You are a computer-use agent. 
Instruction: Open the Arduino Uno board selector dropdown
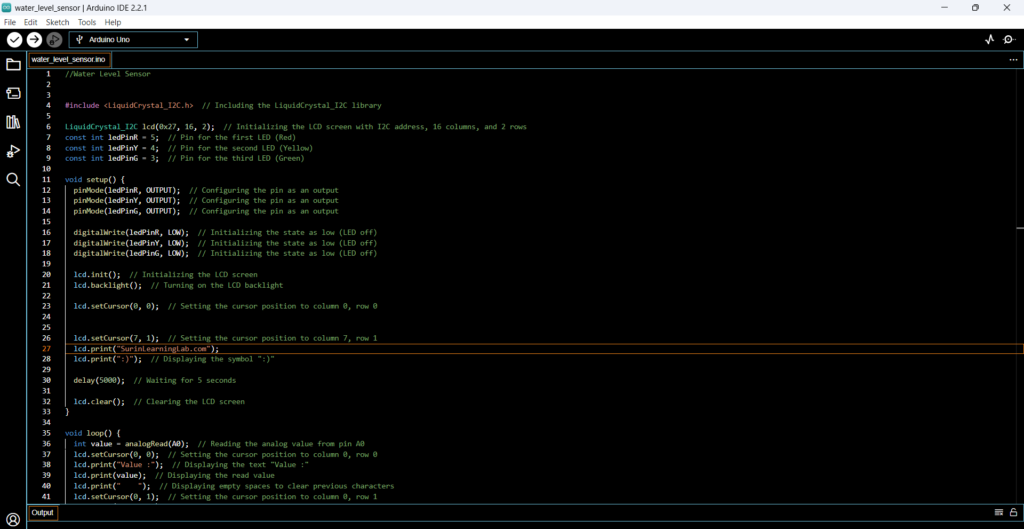click(x=133, y=40)
